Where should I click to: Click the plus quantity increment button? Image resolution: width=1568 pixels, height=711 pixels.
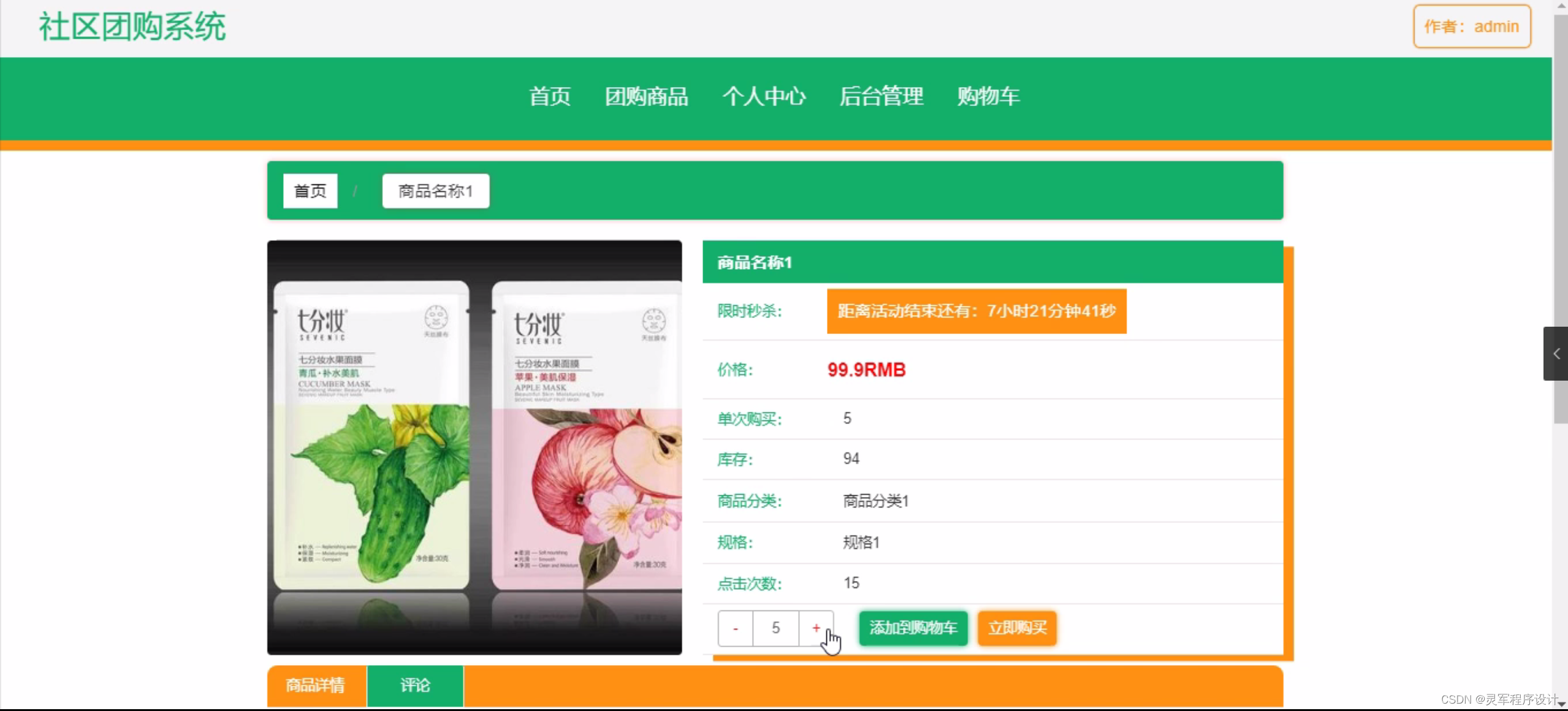pos(816,628)
